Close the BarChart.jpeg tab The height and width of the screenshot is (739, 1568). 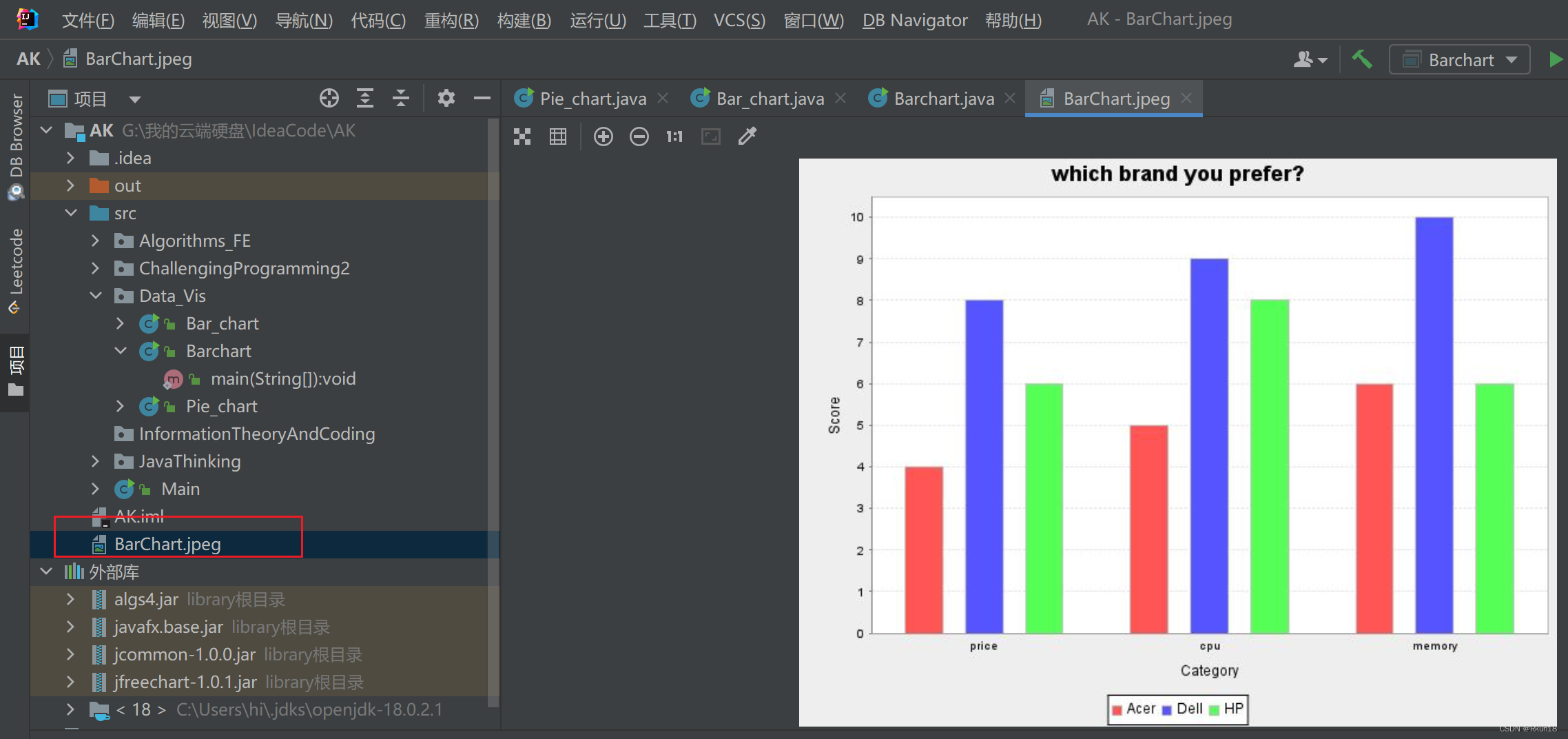(1186, 99)
